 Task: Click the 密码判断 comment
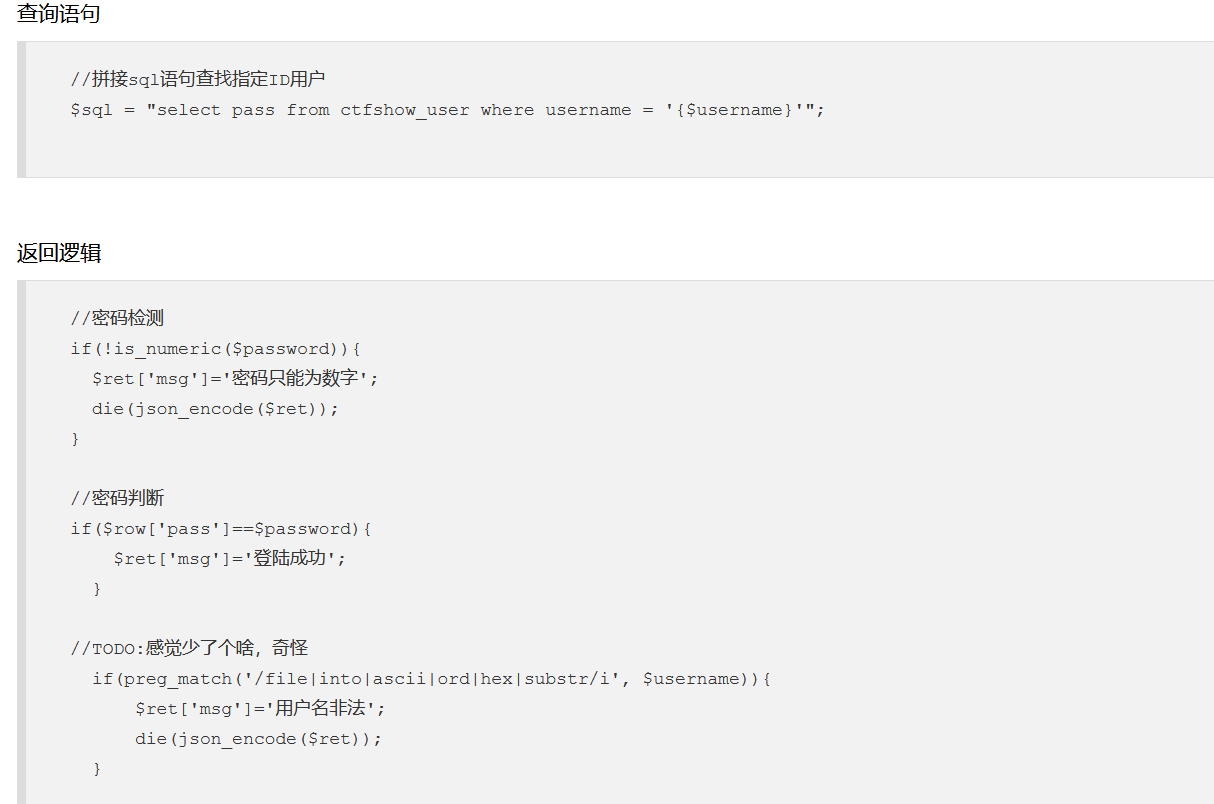(117, 499)
